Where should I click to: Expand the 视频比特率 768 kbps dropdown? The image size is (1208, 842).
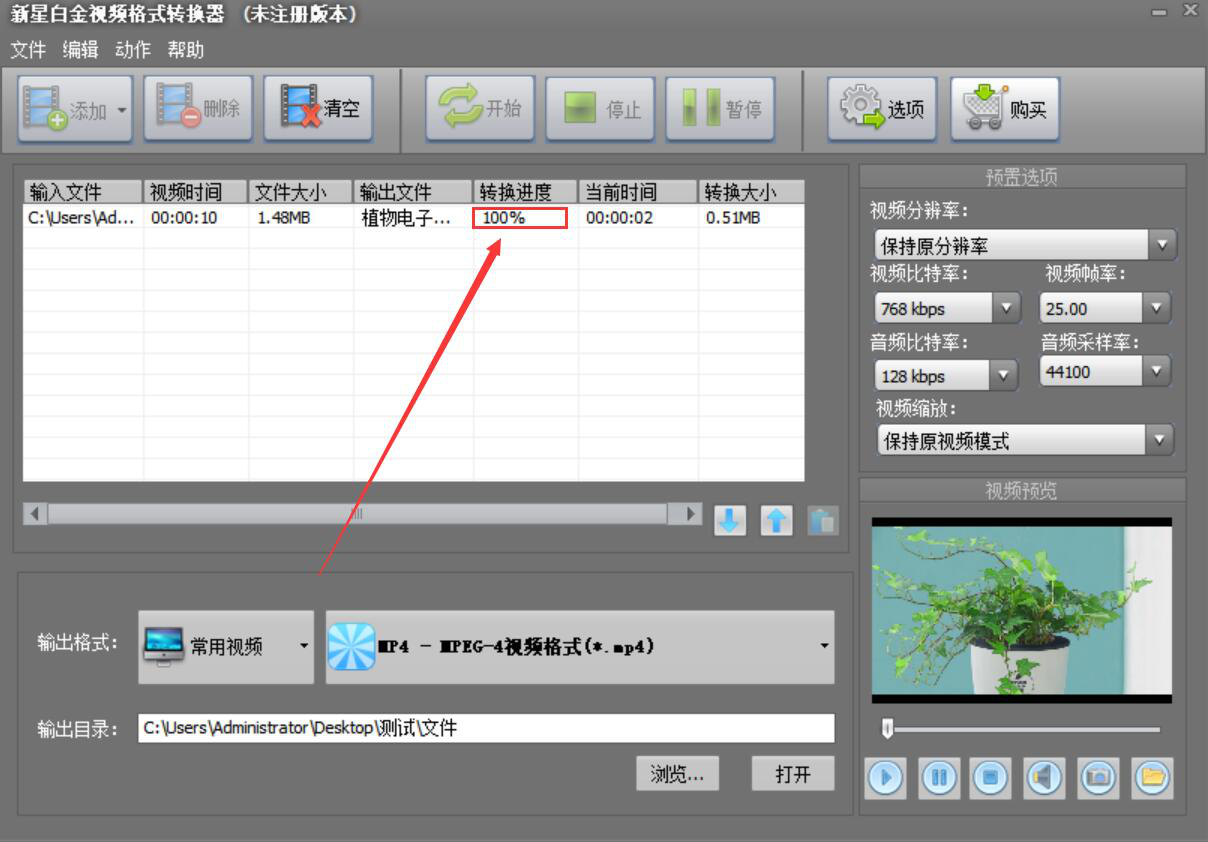1006,308
